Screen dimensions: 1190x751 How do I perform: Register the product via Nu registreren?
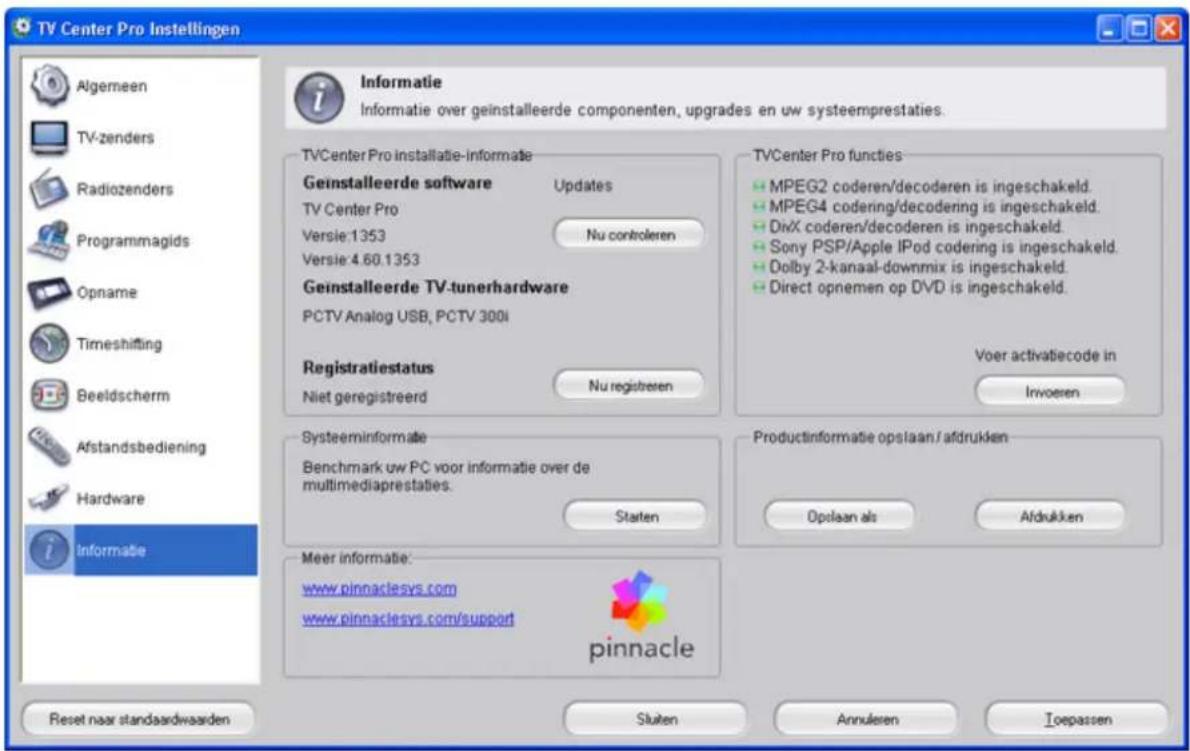click(x=630, y=385)
